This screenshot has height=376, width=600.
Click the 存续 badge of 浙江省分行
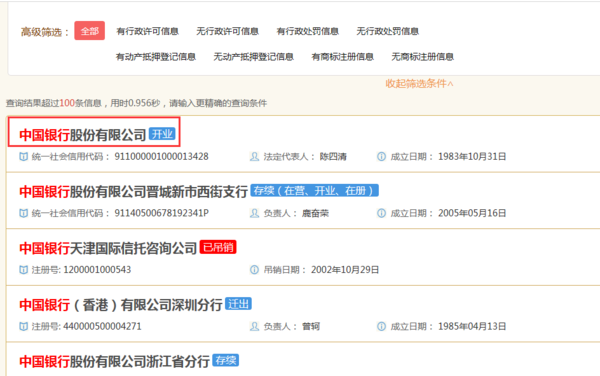pyautogui.click(x=226, y=360)
